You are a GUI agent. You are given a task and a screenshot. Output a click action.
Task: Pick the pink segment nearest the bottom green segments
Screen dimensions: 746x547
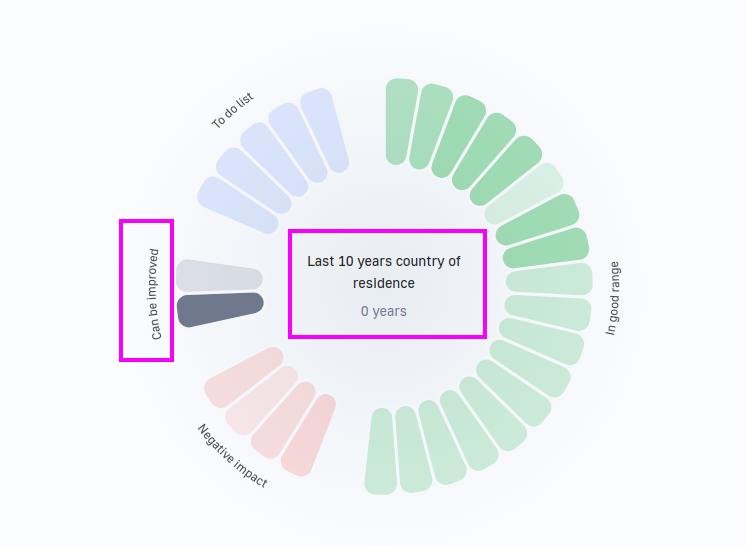coord(309,435)
